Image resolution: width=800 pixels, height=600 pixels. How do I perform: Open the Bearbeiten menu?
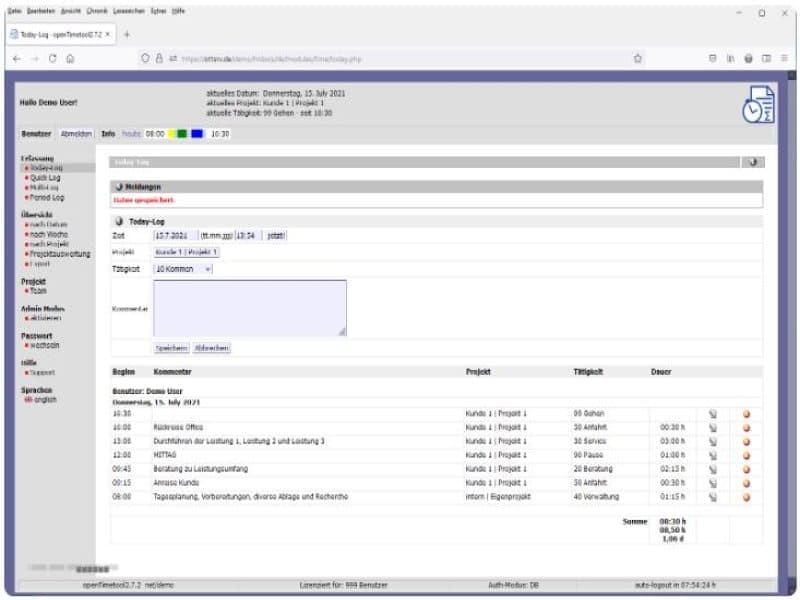click(41, 11)
